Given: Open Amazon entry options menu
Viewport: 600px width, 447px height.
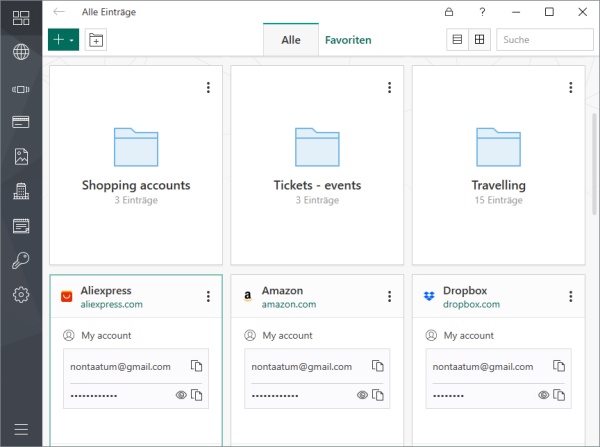Looking at the screenshot, I should pyautogui.click(x=390, y=296).
